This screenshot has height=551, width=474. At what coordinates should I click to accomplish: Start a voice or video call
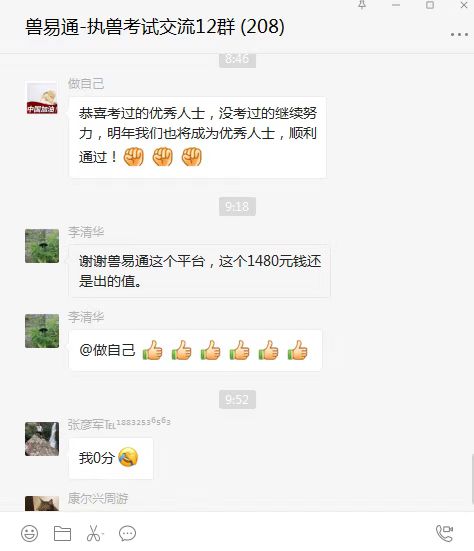click(444, 533)
